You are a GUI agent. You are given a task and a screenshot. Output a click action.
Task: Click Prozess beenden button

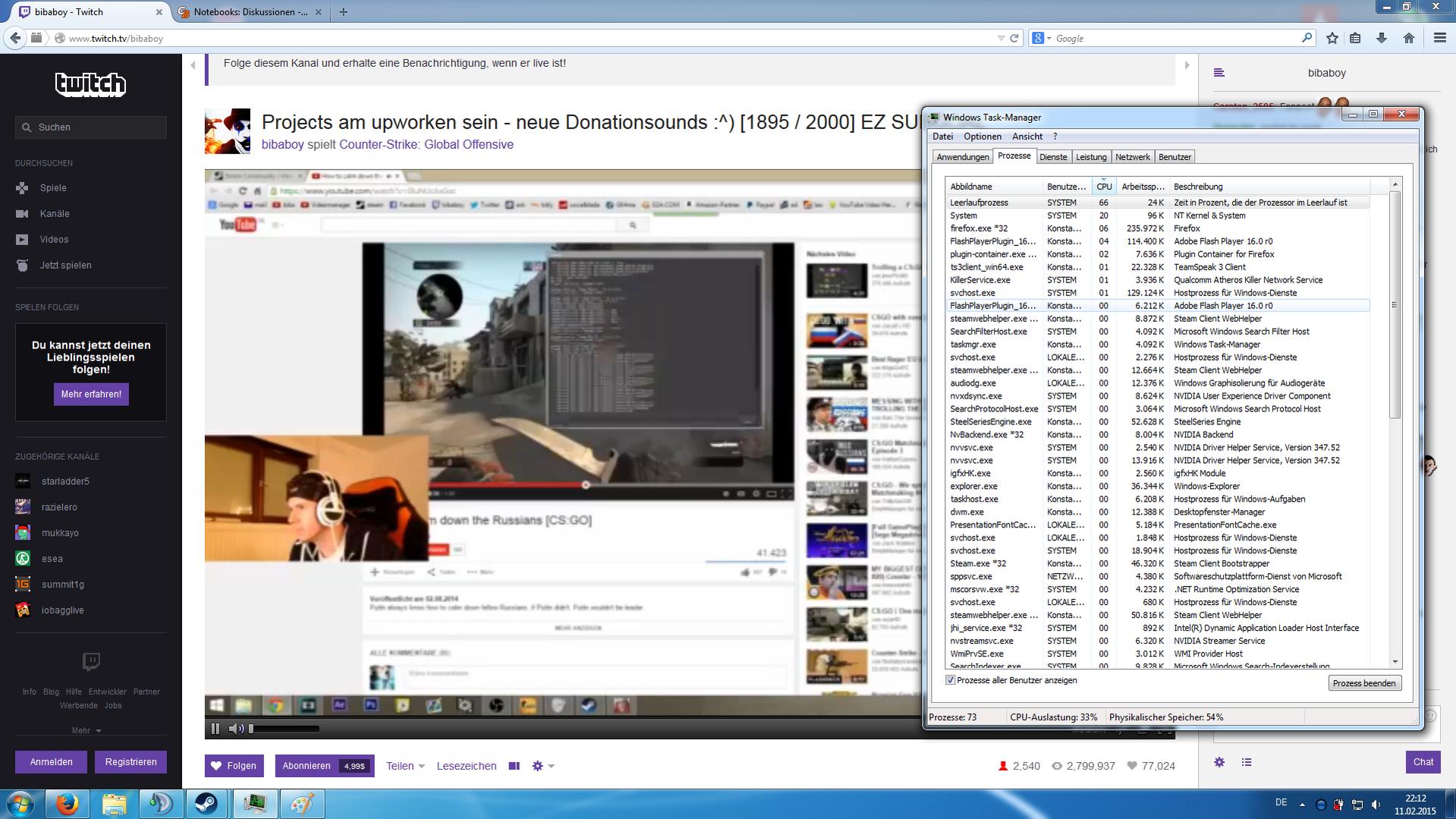coord(1364,683)
